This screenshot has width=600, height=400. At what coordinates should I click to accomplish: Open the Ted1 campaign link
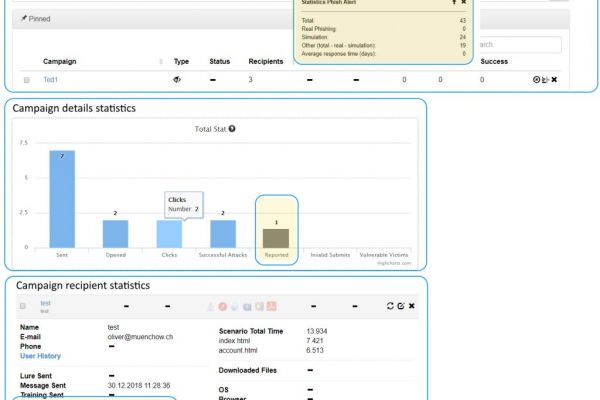pyautogui.click(x=51, y=79)
